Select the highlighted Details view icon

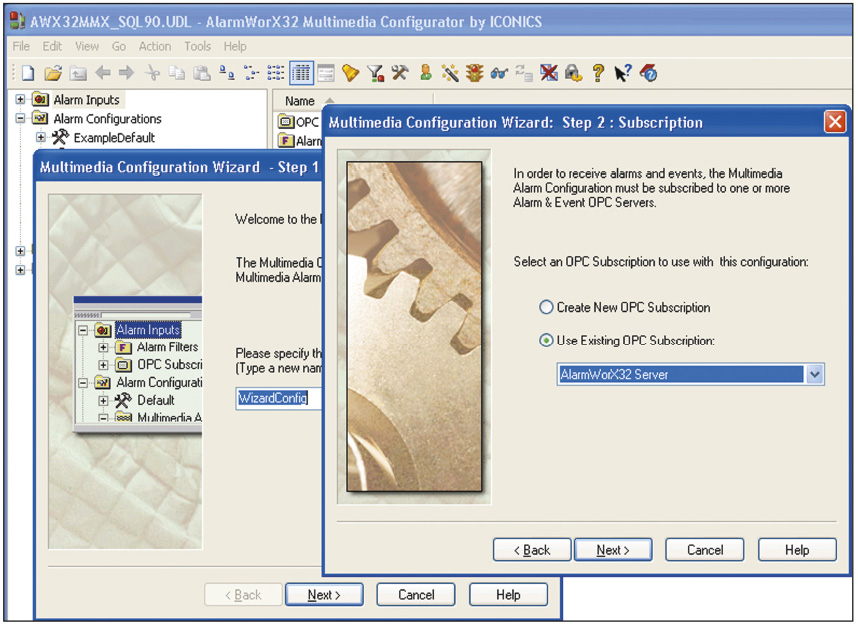click(301, 73)
